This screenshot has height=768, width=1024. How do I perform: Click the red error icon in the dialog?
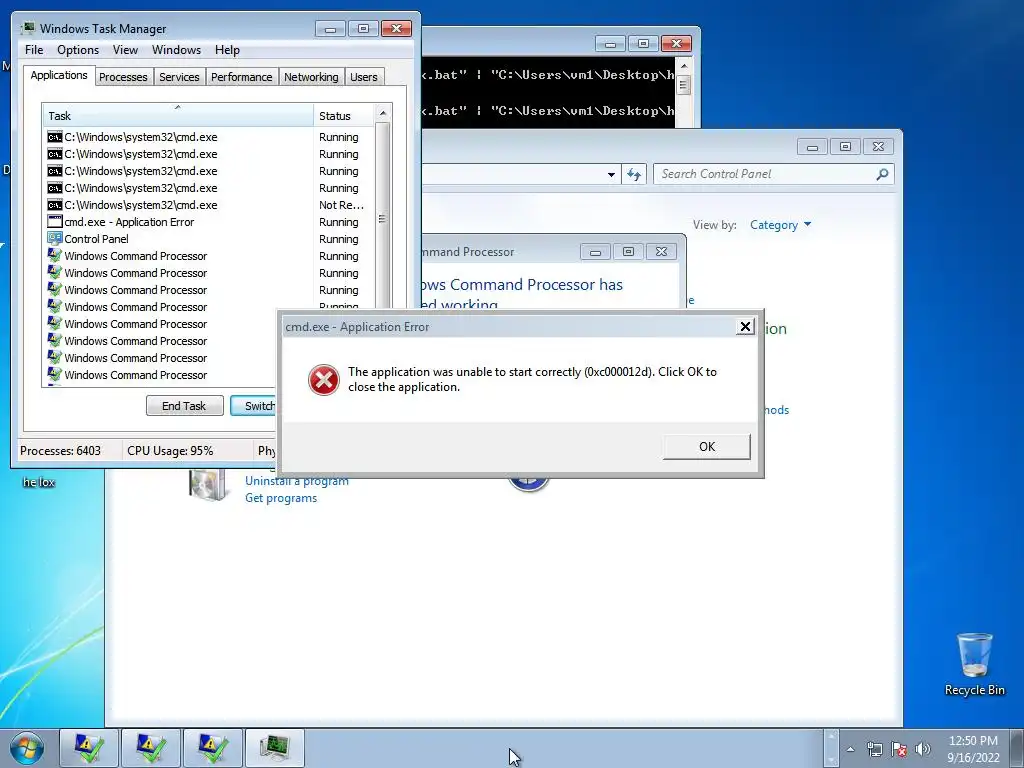click(323, 380)
